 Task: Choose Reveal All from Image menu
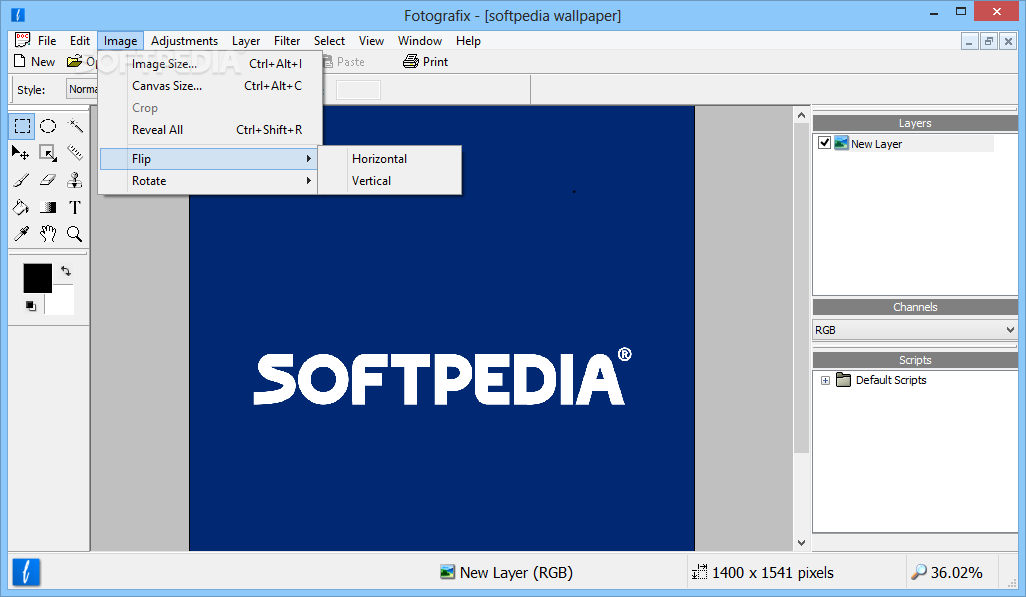coord(209,130)
